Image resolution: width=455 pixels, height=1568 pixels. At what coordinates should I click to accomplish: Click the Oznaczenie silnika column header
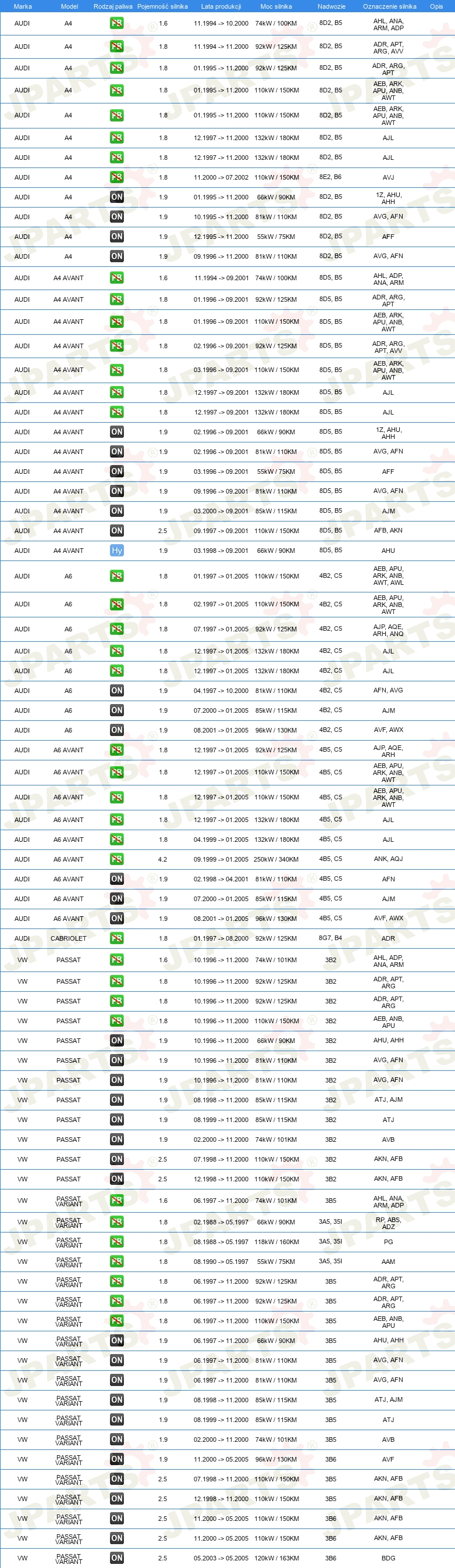(x=390, y=7)
